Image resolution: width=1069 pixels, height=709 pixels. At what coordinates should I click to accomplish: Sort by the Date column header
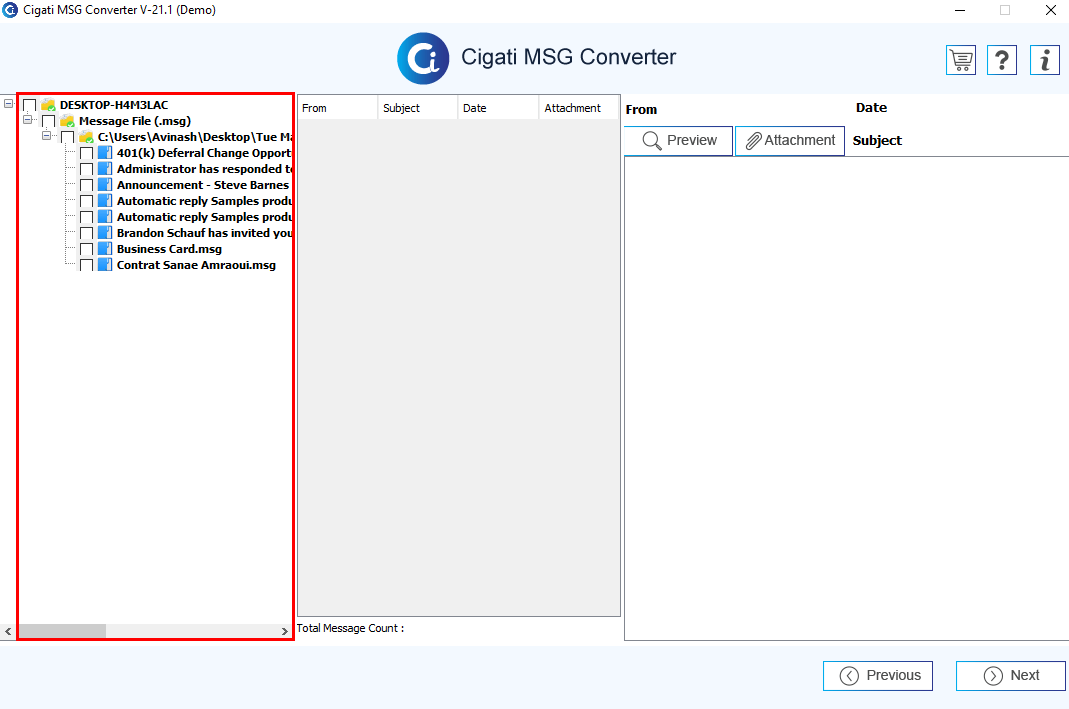(498, 108)
